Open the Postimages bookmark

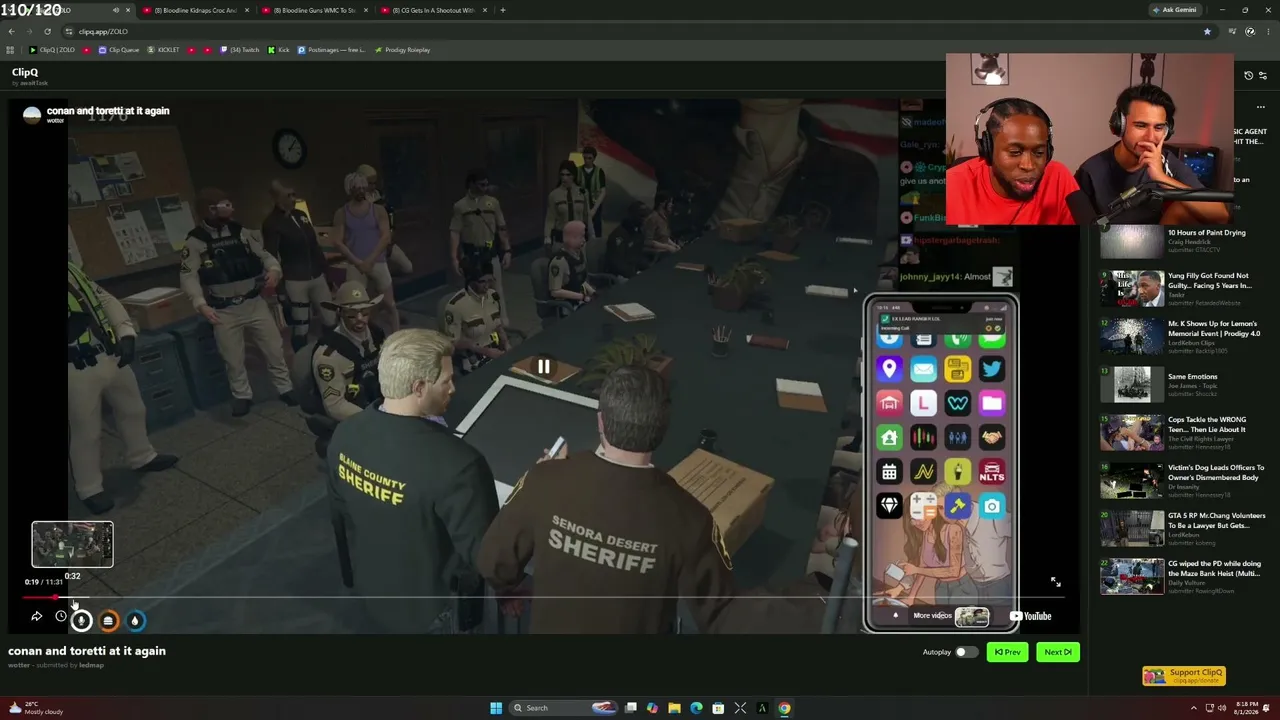coord(331,50)
